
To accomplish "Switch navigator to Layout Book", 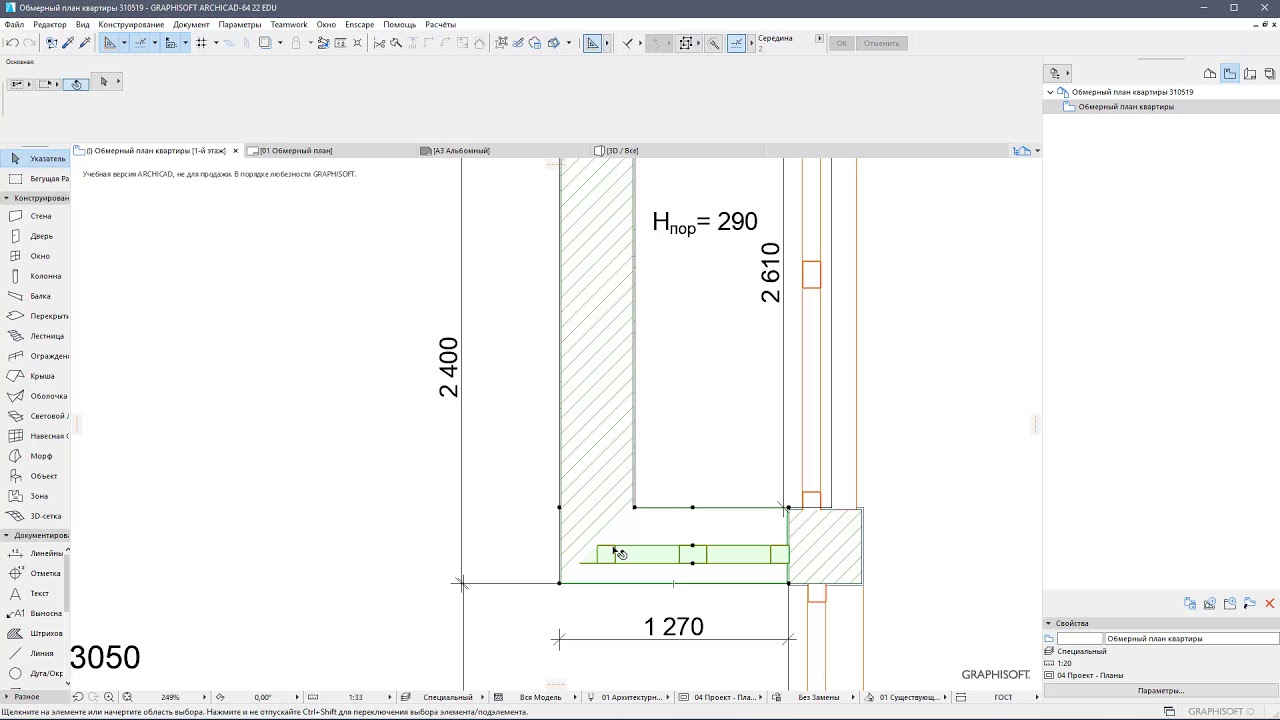I will pos(1250,73).
